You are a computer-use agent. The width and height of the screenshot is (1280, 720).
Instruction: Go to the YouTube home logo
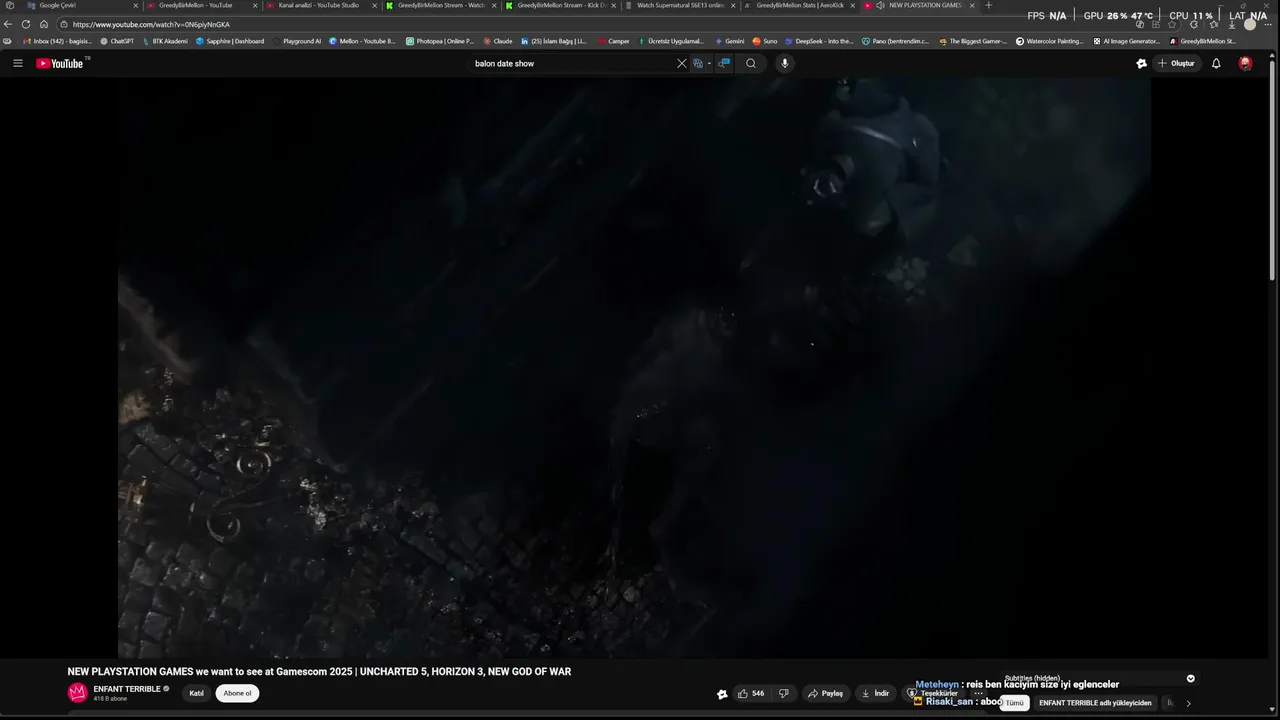click(62, 63)
